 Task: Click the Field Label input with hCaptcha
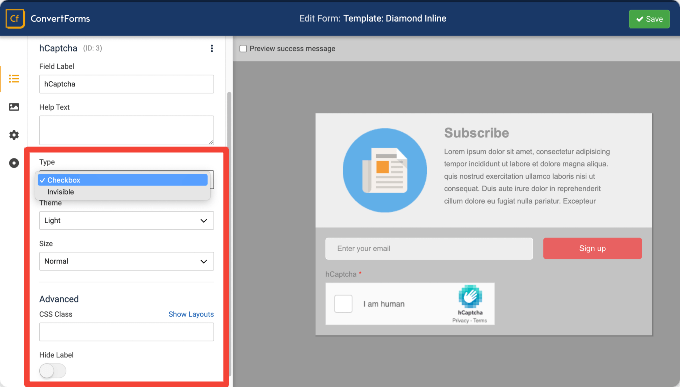[x=126, y=84]
